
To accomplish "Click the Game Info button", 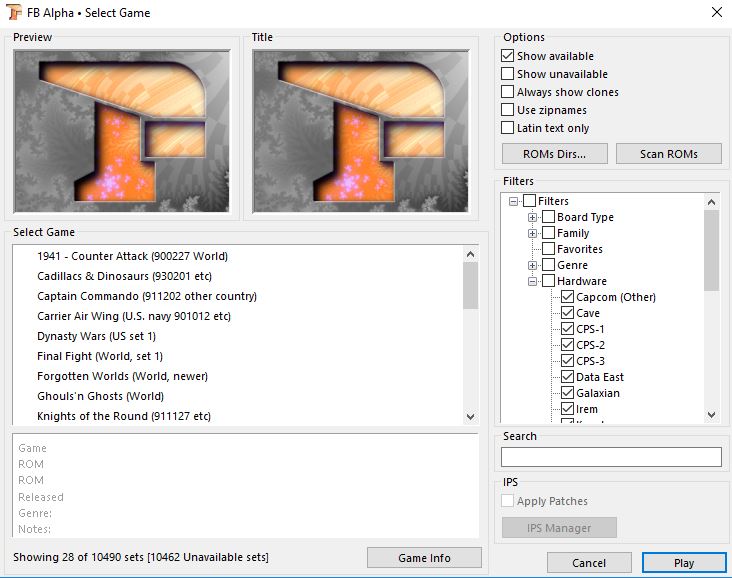I will (x=424, y=558).
